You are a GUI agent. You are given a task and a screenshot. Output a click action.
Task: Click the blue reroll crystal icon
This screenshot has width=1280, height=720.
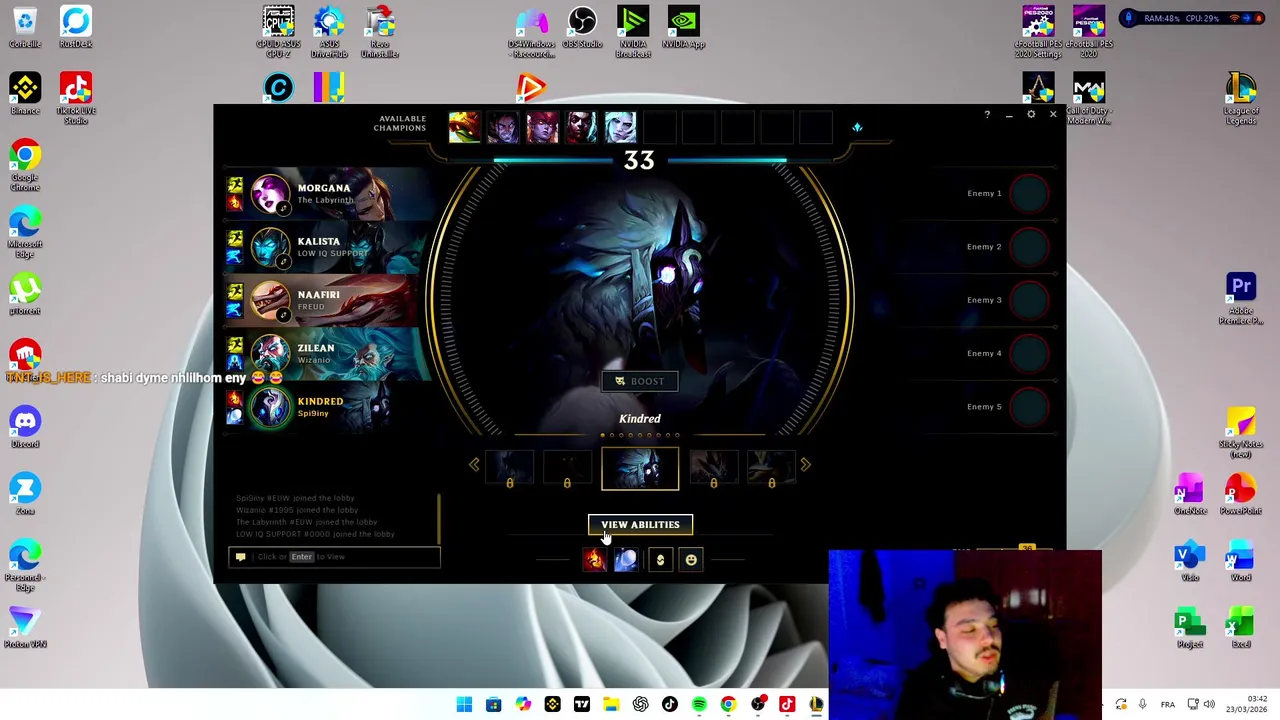coord(857,127)
